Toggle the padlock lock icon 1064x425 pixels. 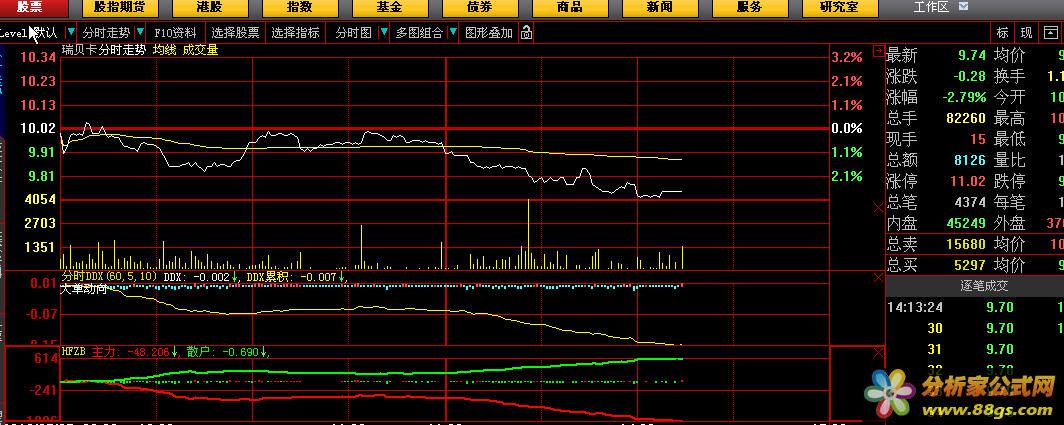click(527, 33)
